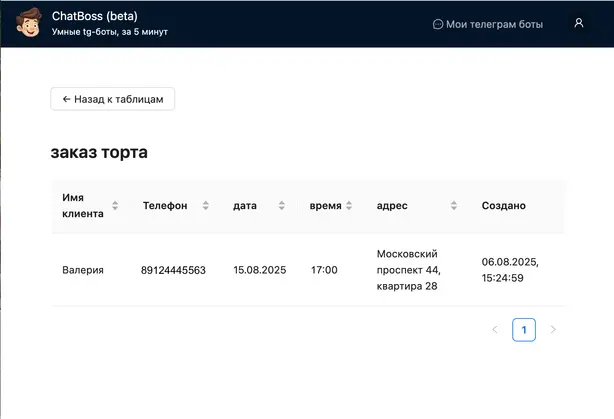Click created timestamp 06.08.2025, 15:24:59
Viewport: 614px width, 419px height.
(510, 270)
